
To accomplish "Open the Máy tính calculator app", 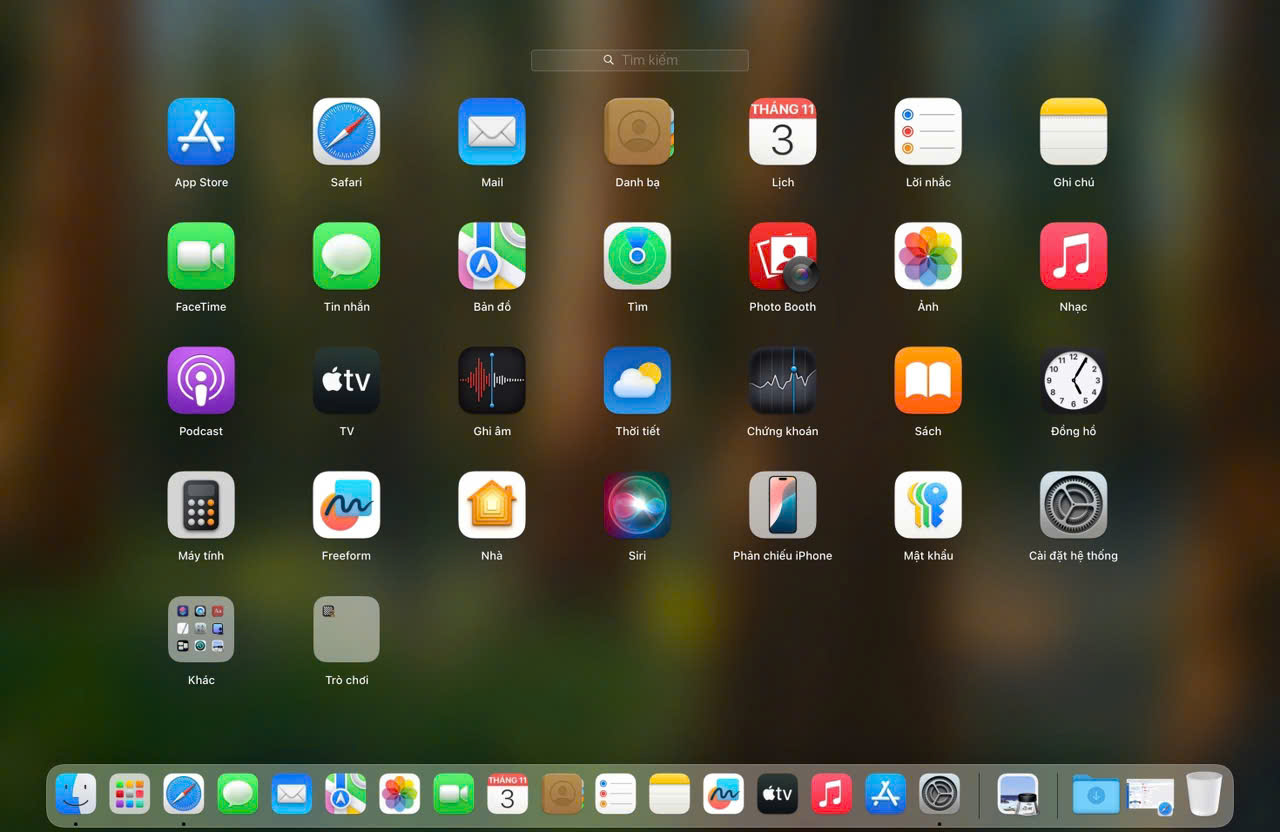I will tap(201, 505).
